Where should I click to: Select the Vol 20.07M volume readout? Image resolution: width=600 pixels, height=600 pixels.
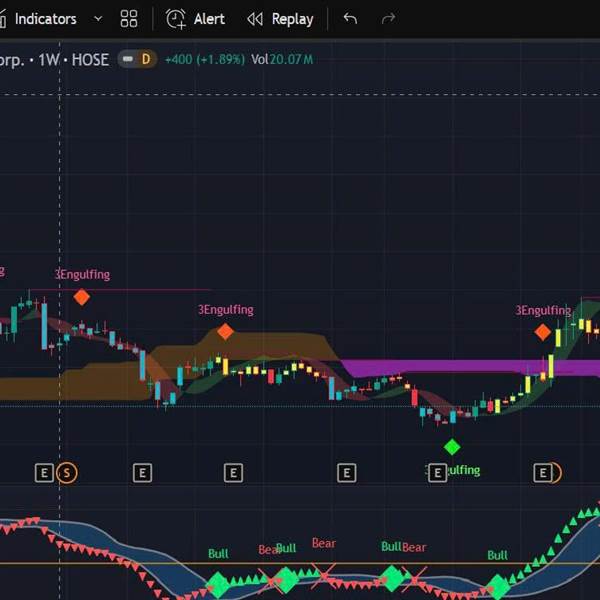282,59
